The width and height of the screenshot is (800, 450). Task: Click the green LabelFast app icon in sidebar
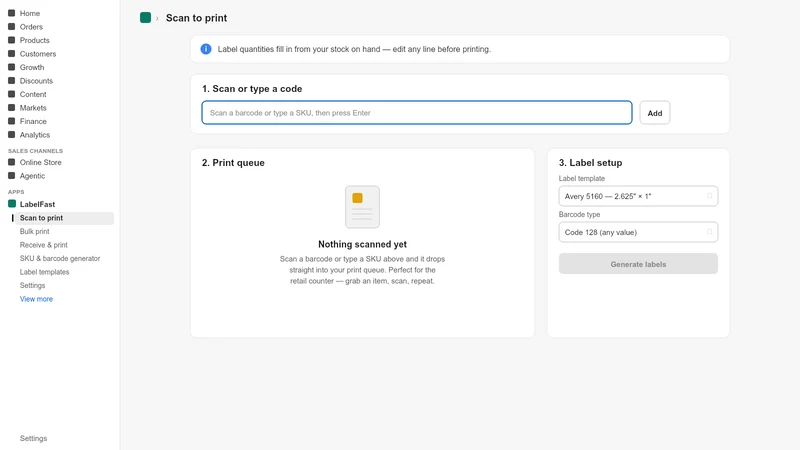(12, 204)
